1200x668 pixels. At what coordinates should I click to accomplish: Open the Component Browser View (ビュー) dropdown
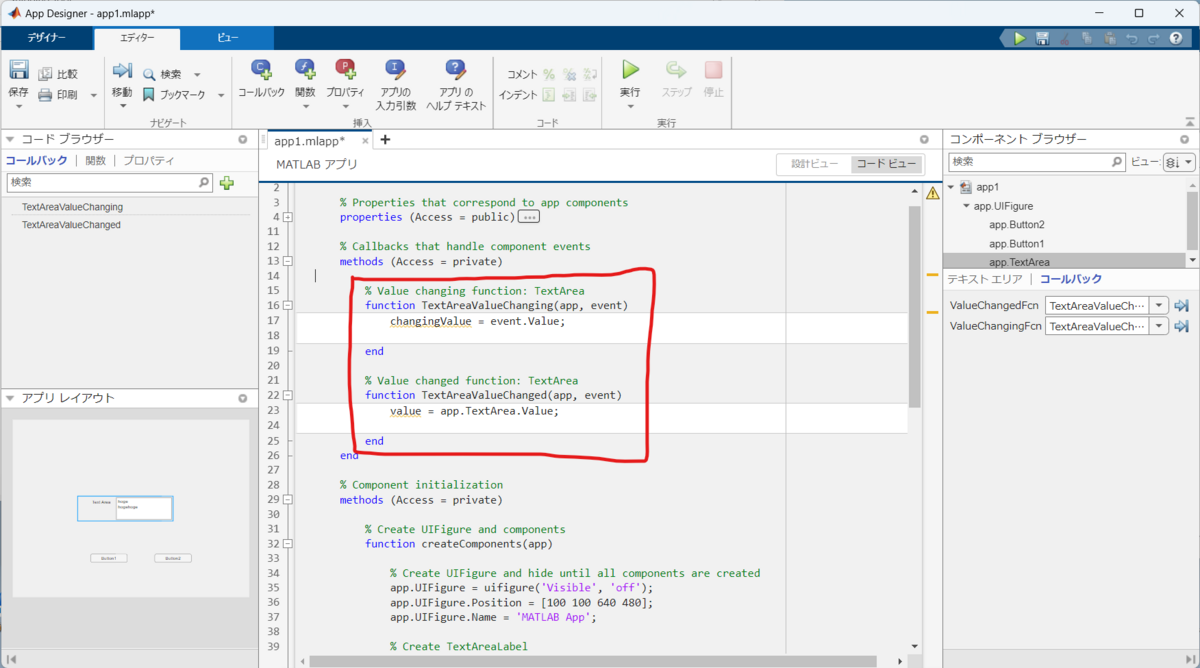[1179, 162]
